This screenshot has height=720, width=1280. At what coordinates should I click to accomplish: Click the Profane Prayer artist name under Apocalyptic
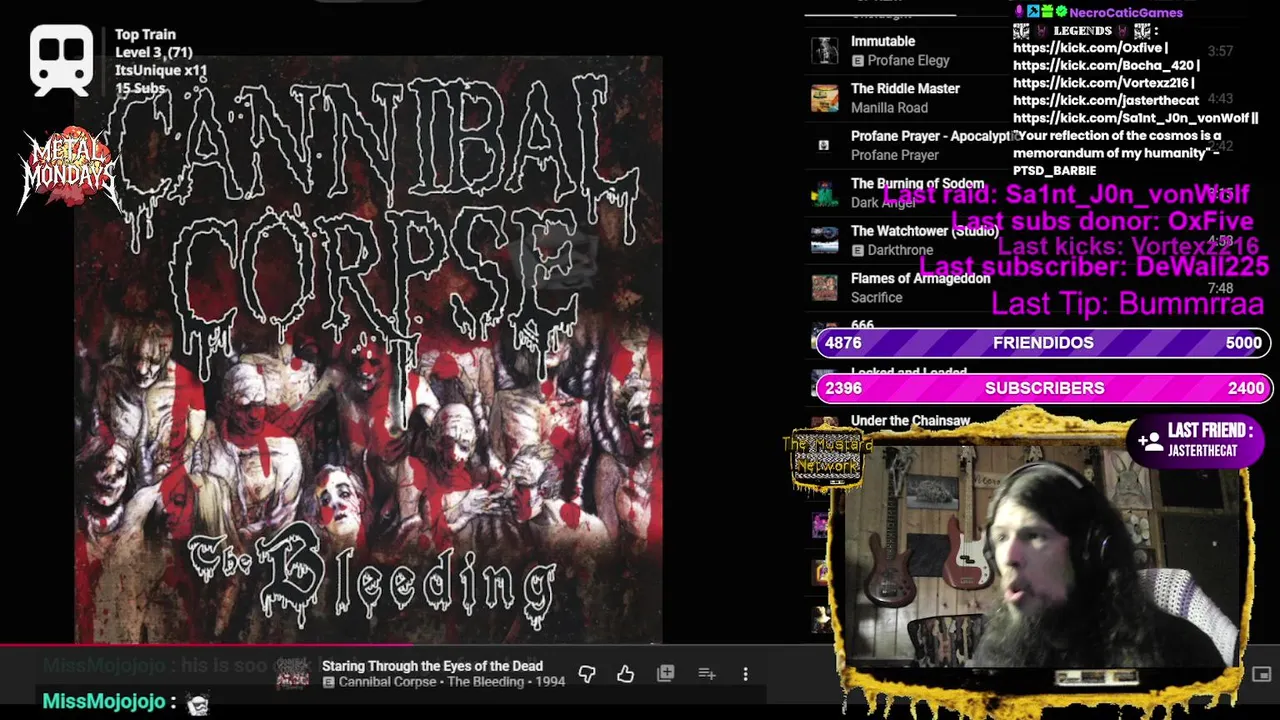pos(895,155)
